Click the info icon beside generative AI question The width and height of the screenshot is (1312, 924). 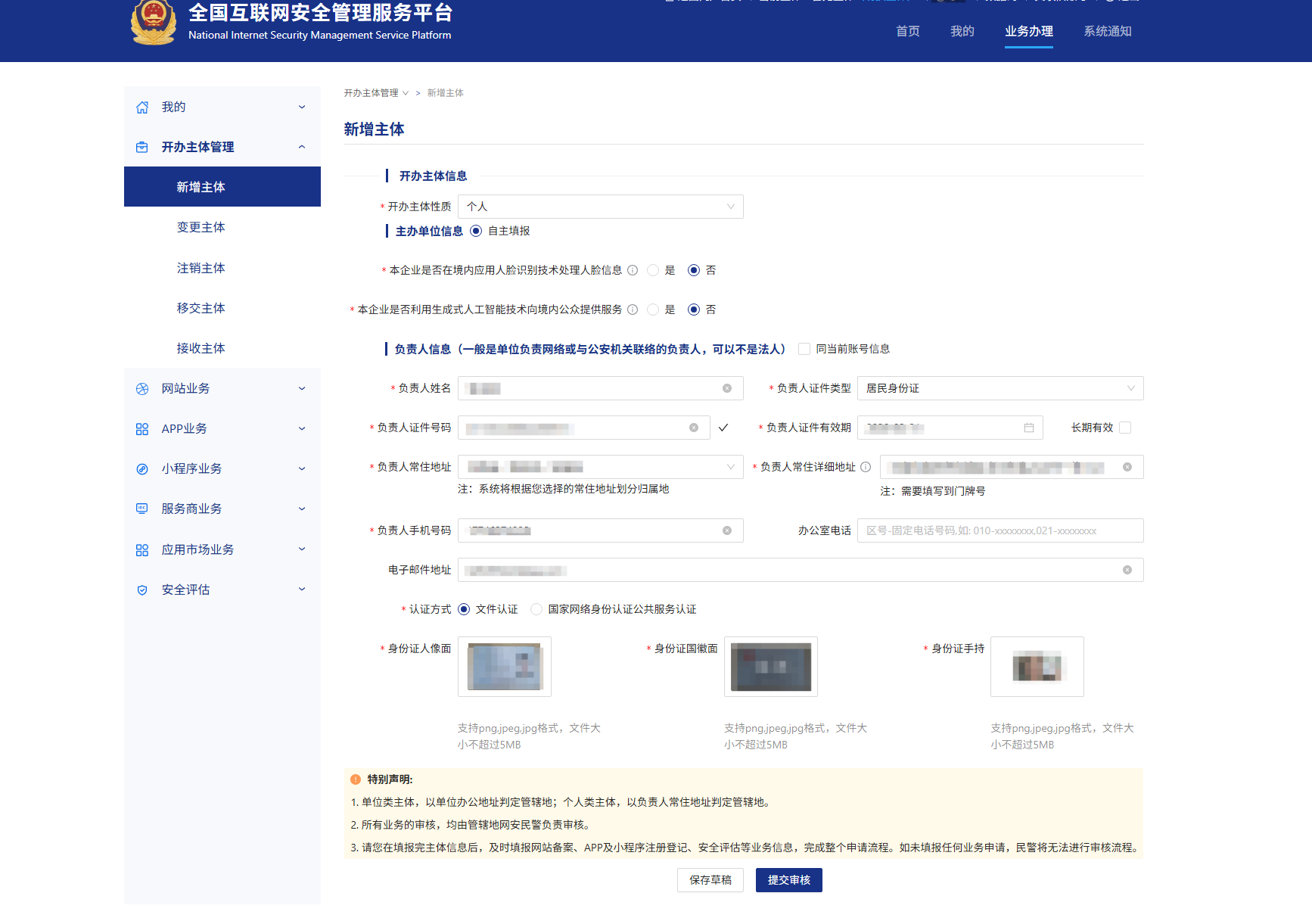633,310
